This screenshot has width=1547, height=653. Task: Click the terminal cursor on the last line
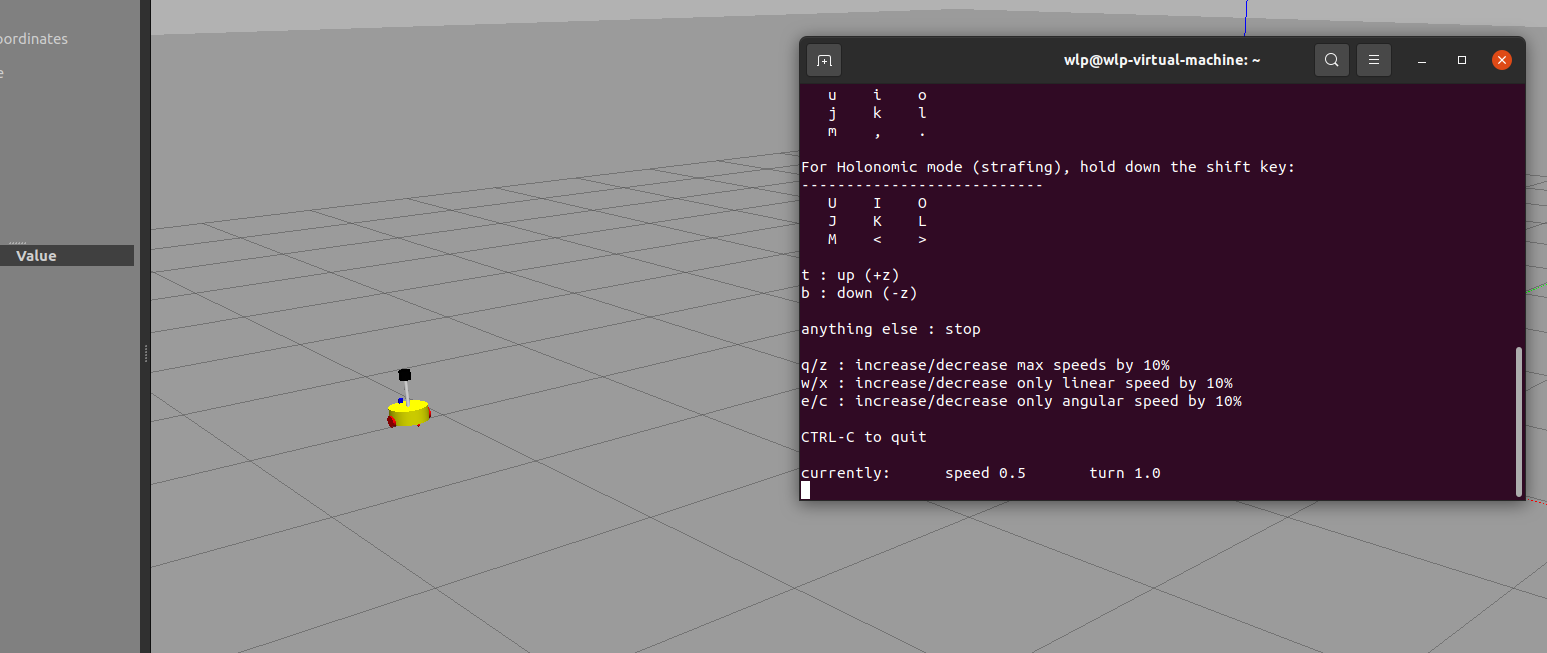click(x=806, y=490)
